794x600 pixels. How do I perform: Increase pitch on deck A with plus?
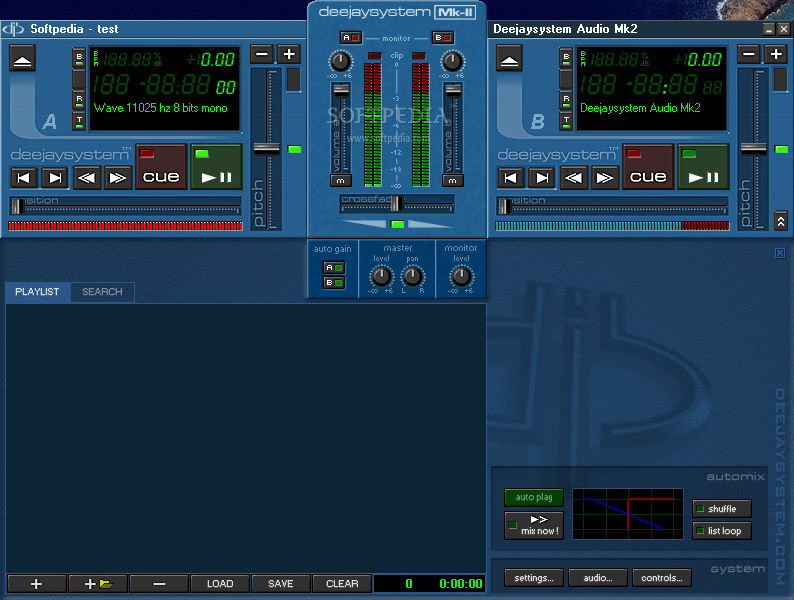pyautogui.click(x=289, y=54)
